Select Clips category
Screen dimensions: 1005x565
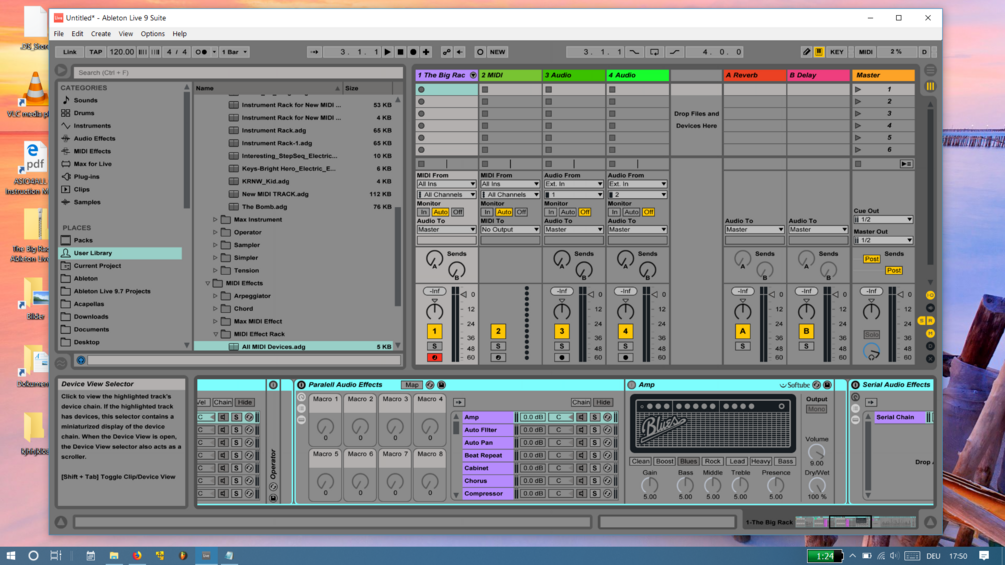click(81, 190)
